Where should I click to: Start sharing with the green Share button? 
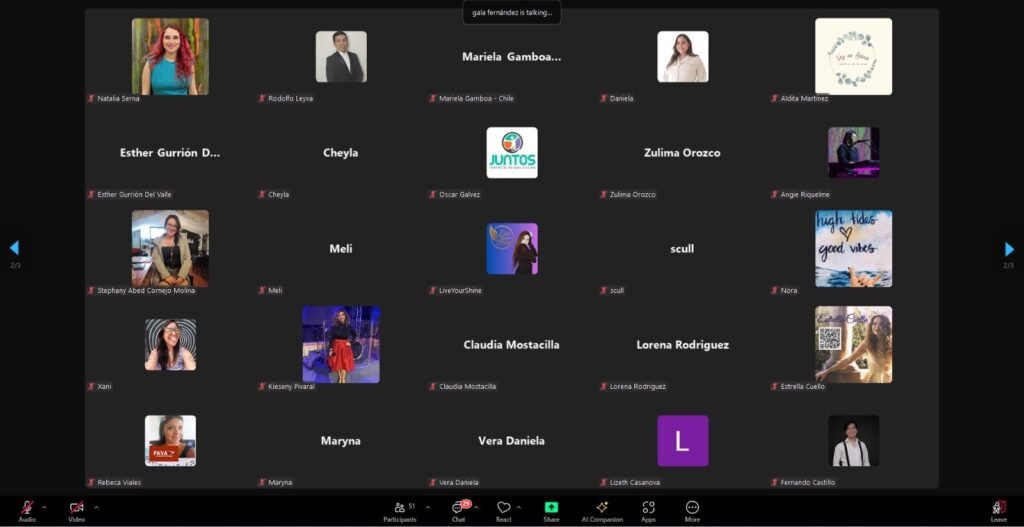click(551, 511)
